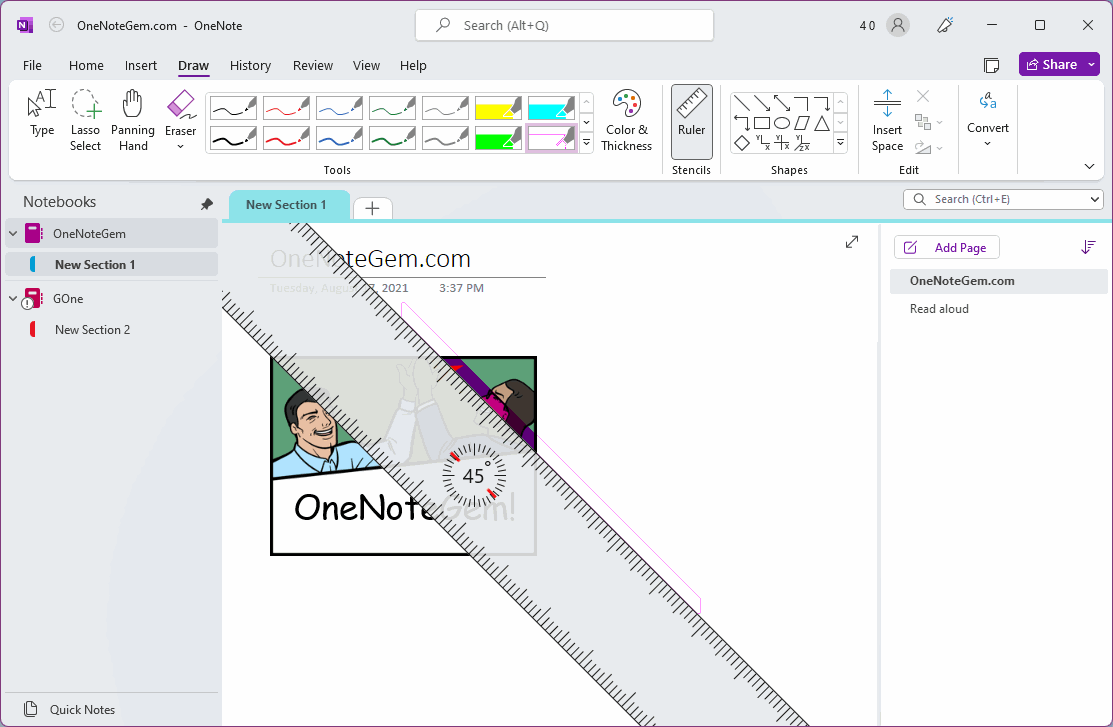Choose the single-headed arrow shape
The height and width of the screenshot is (727, 1113).
click(762, 103)
